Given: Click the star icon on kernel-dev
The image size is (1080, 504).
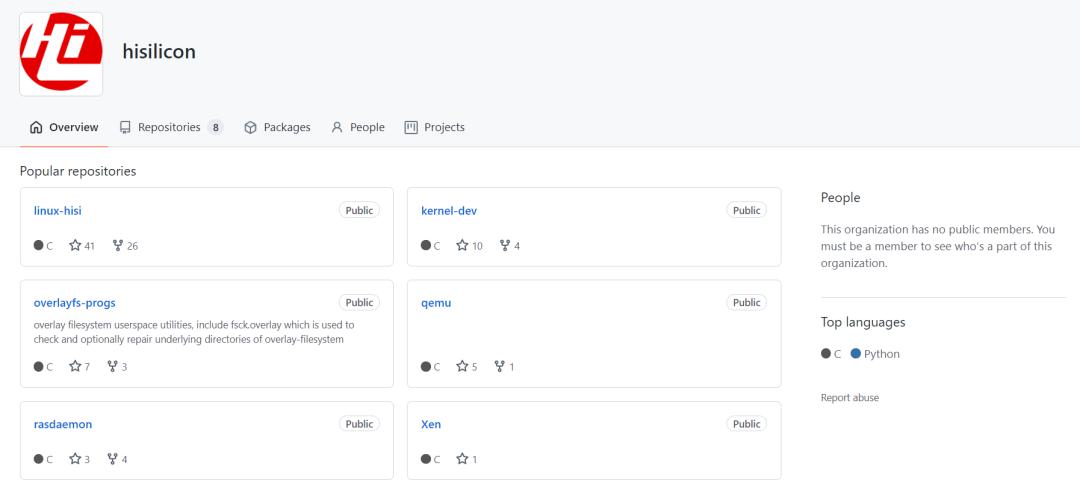Looking at the screenshot, I should coord(462,245).
